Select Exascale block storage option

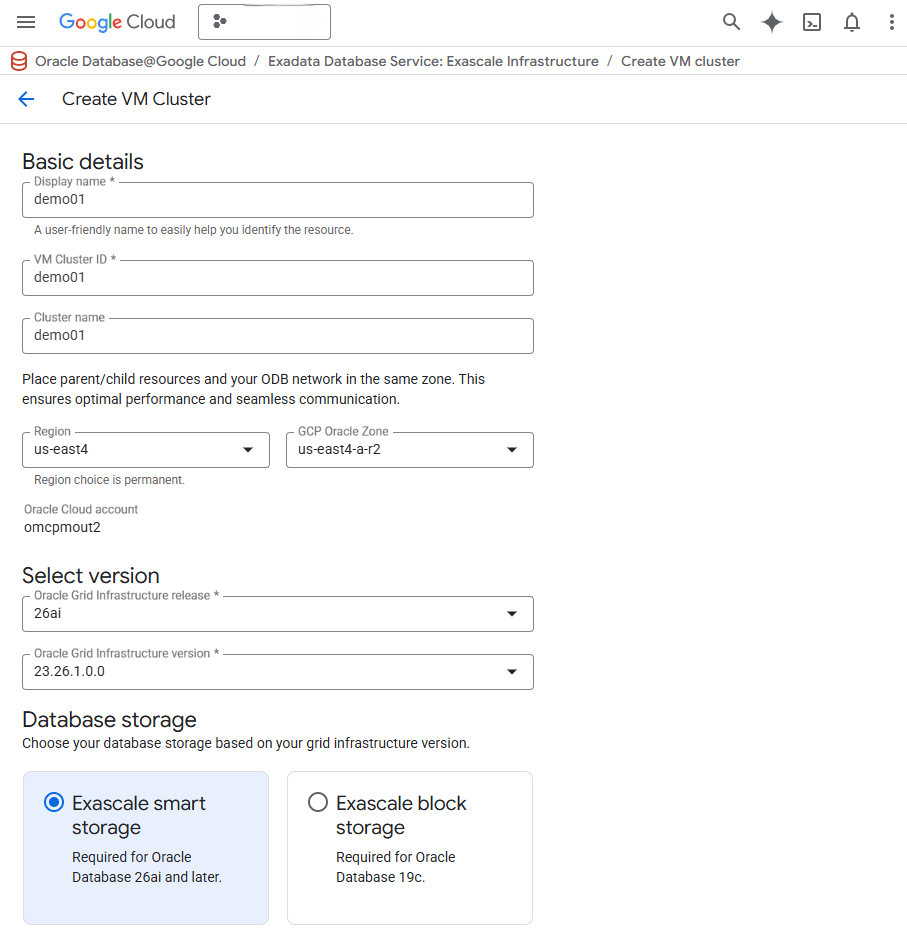pos(409,848)
